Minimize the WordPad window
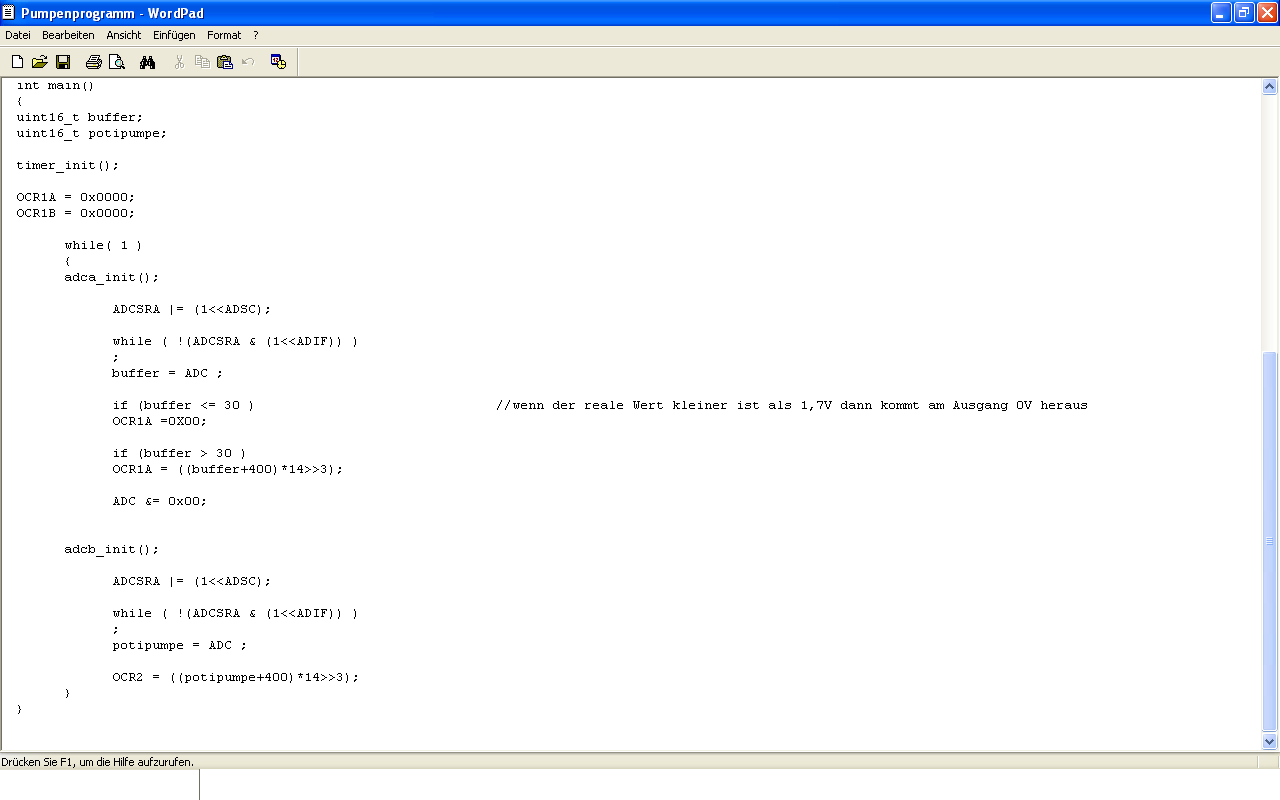Screen dimensions: 1280x800 click(x=1221, y=12)
